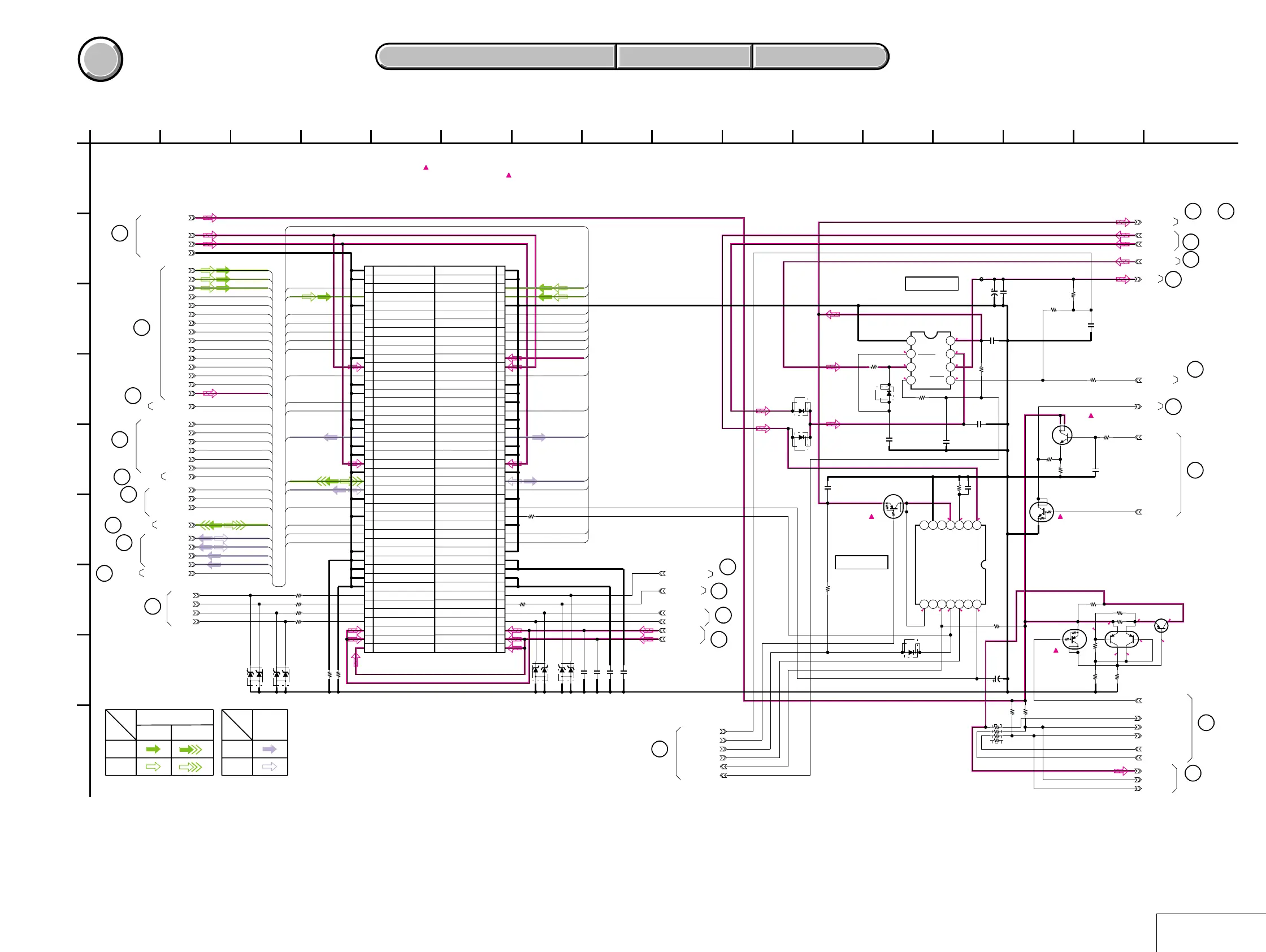Screen dimensions: 1266x952
Task: Click the first magenta triangle marker near the top
Action: pyautogui.click(x=426, y=167)
